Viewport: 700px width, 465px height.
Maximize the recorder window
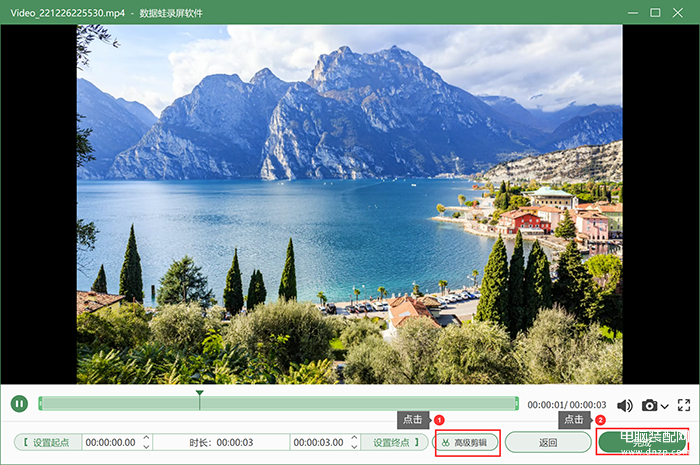coord(655,12)
